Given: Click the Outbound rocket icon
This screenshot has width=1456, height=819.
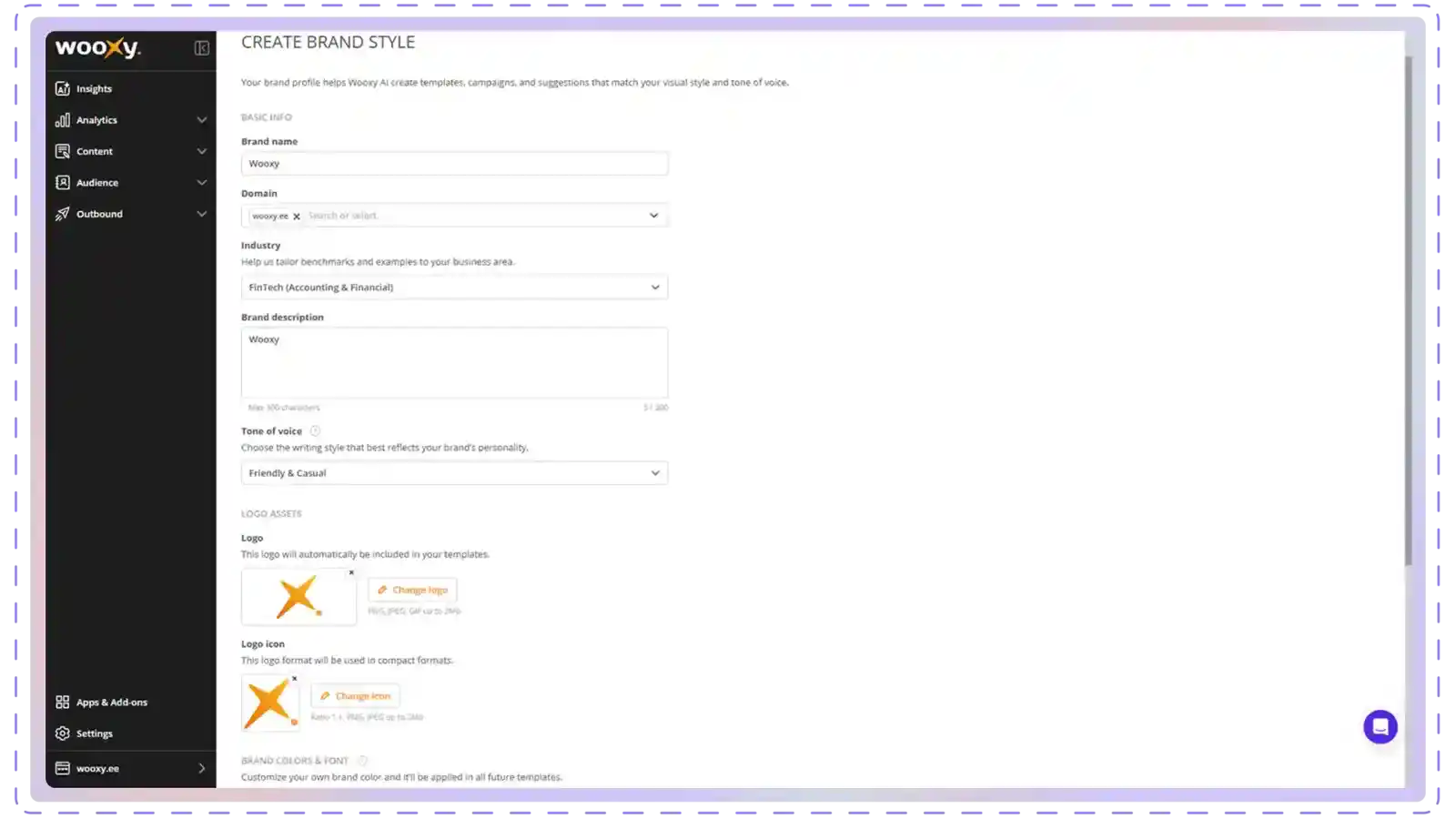Looking at the screenshot, I should coord(62,214).
